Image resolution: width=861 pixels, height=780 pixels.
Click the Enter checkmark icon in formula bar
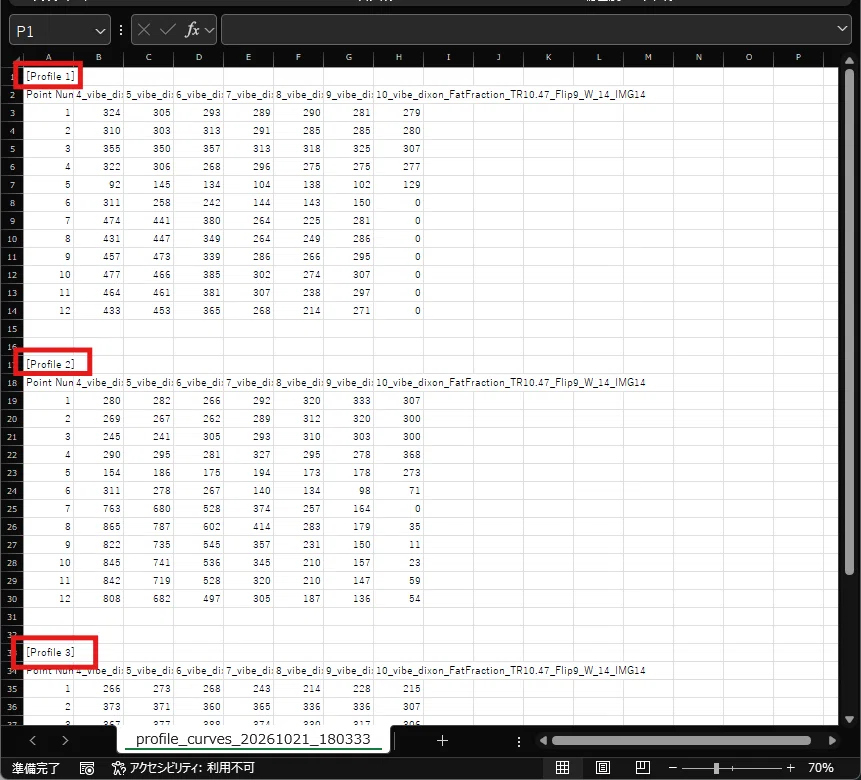pos(167,30)
